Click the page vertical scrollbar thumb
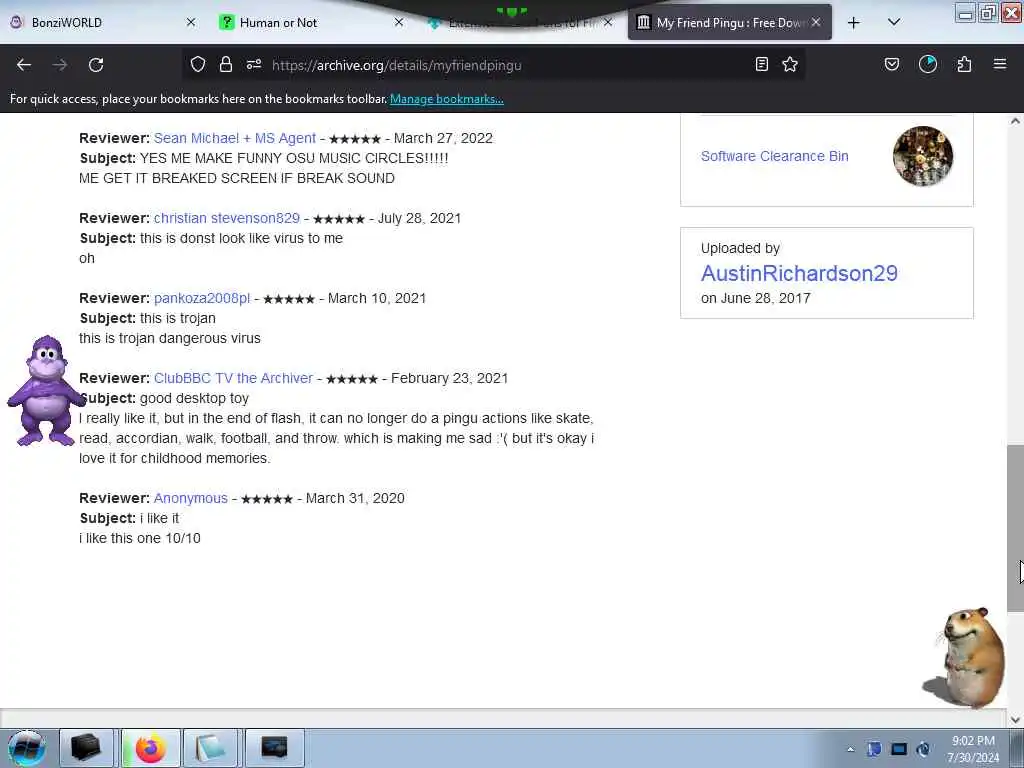This screenshot has height=768, width=1024. [x=1015, y=529]
